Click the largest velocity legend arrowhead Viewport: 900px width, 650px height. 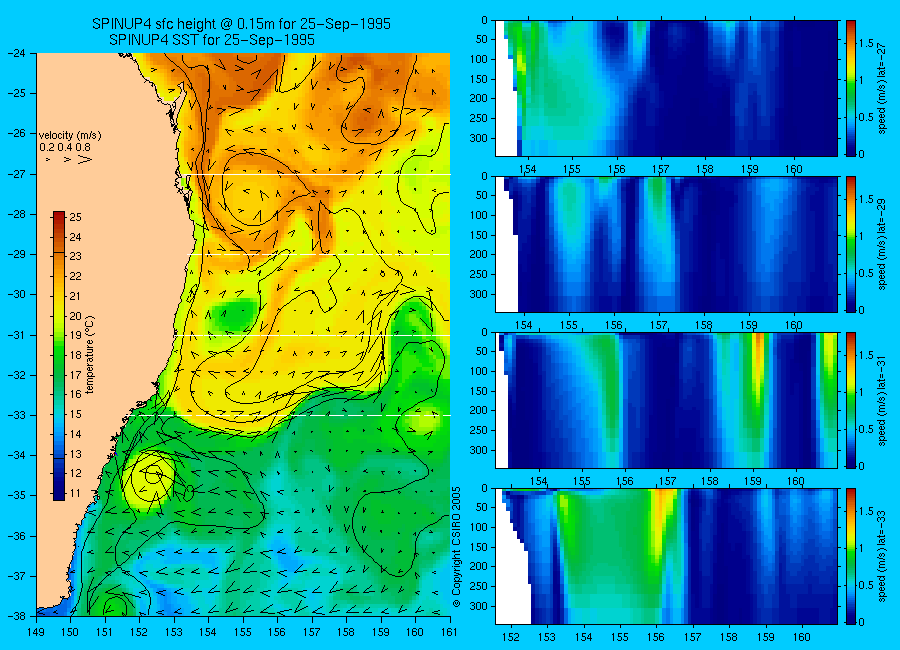point(85,159)
